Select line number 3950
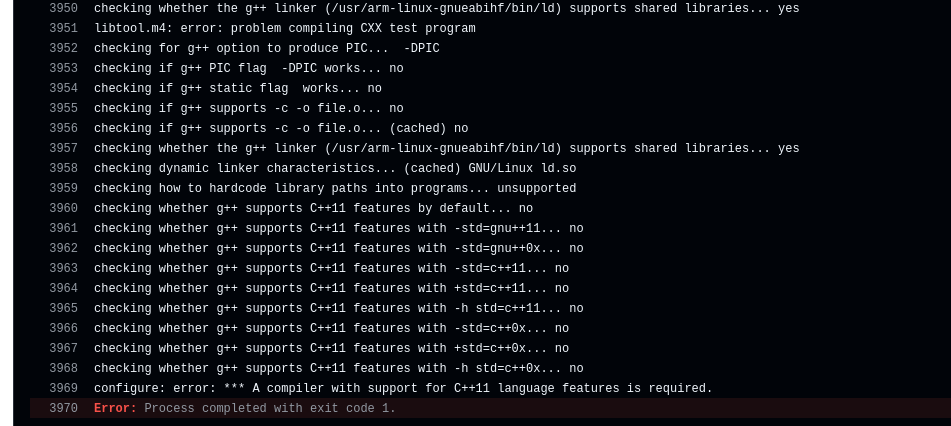Viewport: 951px width, 426px height. coord(63,8)
